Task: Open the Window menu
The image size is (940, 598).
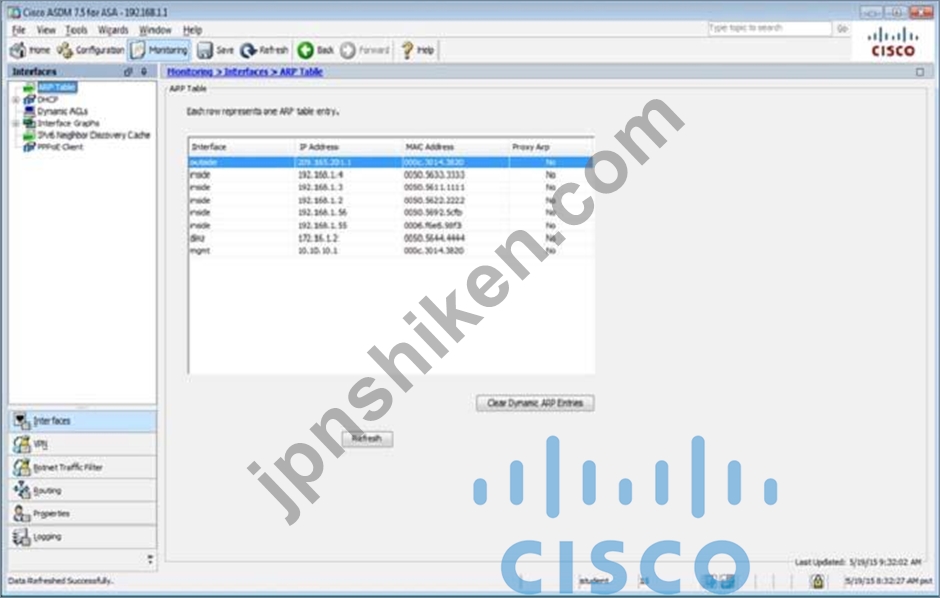Action: pos(155,30)
